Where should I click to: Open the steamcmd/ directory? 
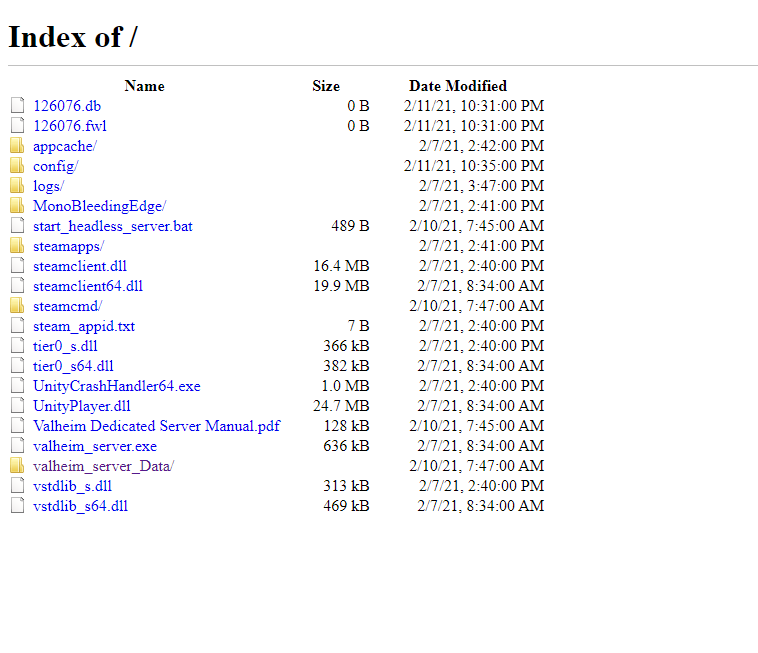(x=67, y=306)
